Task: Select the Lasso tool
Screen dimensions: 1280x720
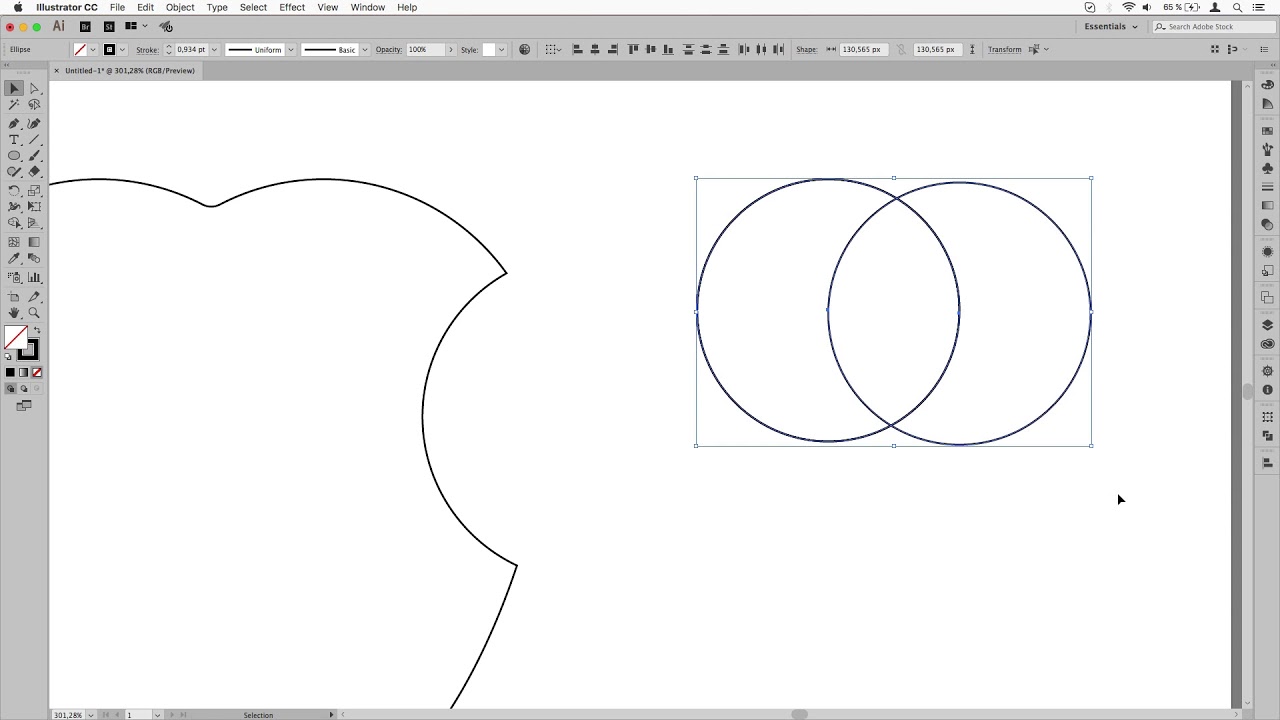Action: tap(34, 105)
